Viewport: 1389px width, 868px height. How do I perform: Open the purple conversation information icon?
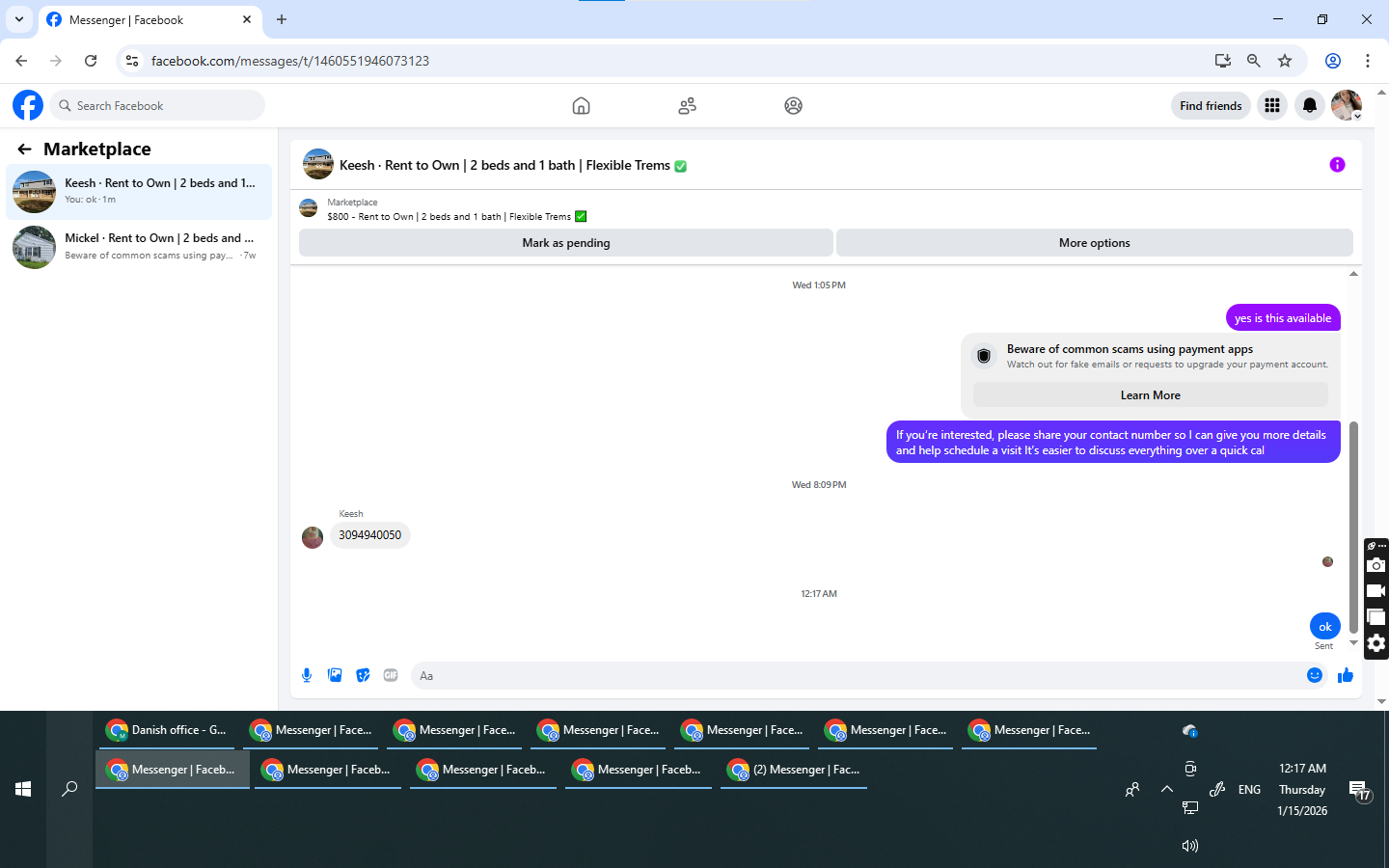click(1337, 165)
